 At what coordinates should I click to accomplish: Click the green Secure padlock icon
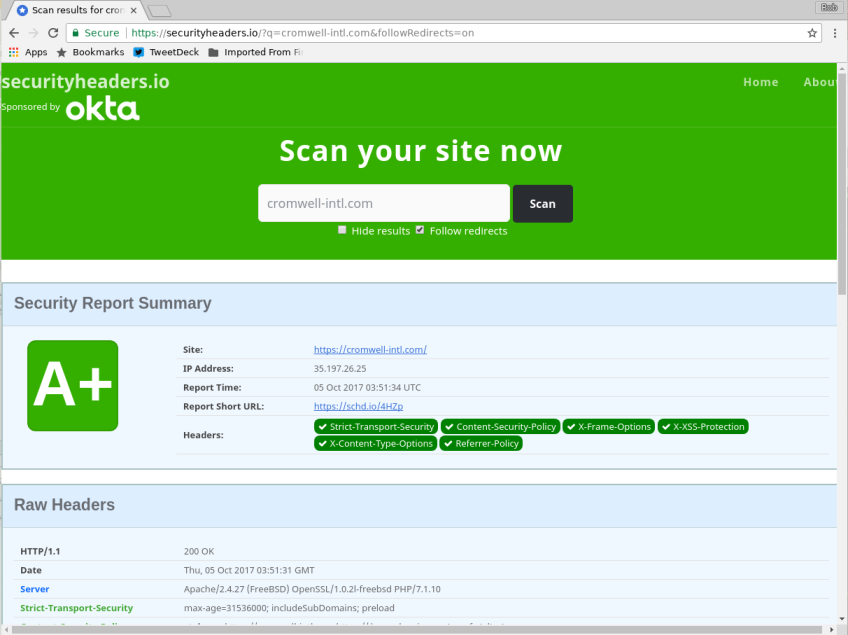click(76, 33)
